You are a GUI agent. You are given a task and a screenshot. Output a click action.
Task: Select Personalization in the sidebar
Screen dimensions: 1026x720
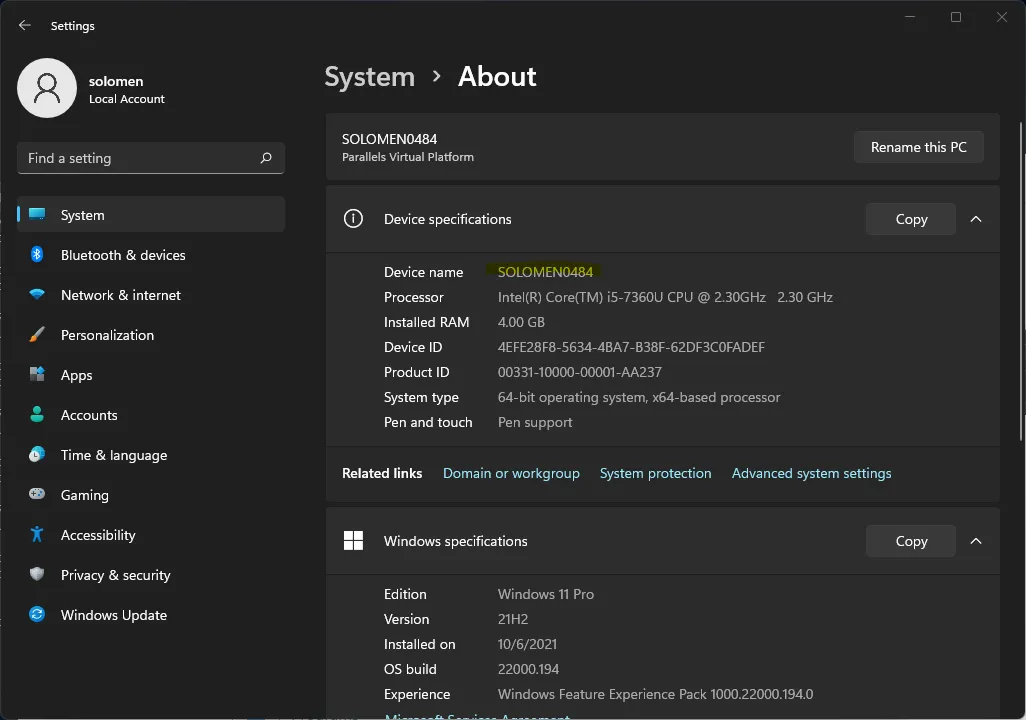click(151, 334)
